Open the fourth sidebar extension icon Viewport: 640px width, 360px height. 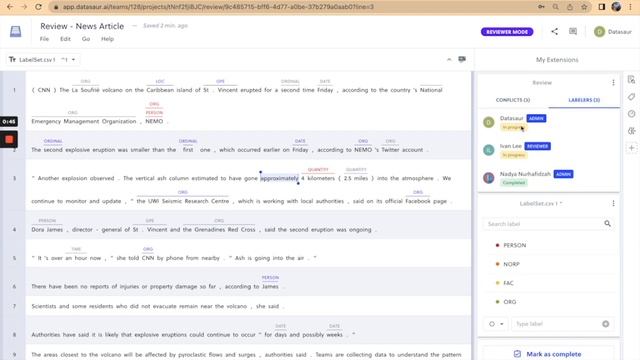click(631, 131)
